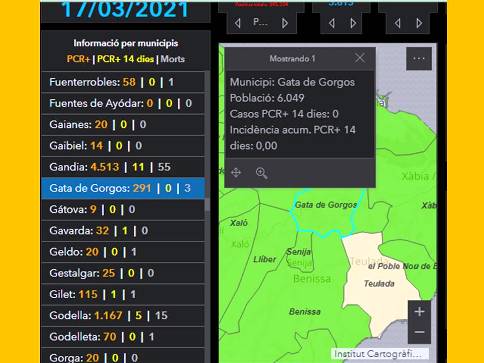
Task: Select the Godelleta row
Action: click(x=123, y=337)
